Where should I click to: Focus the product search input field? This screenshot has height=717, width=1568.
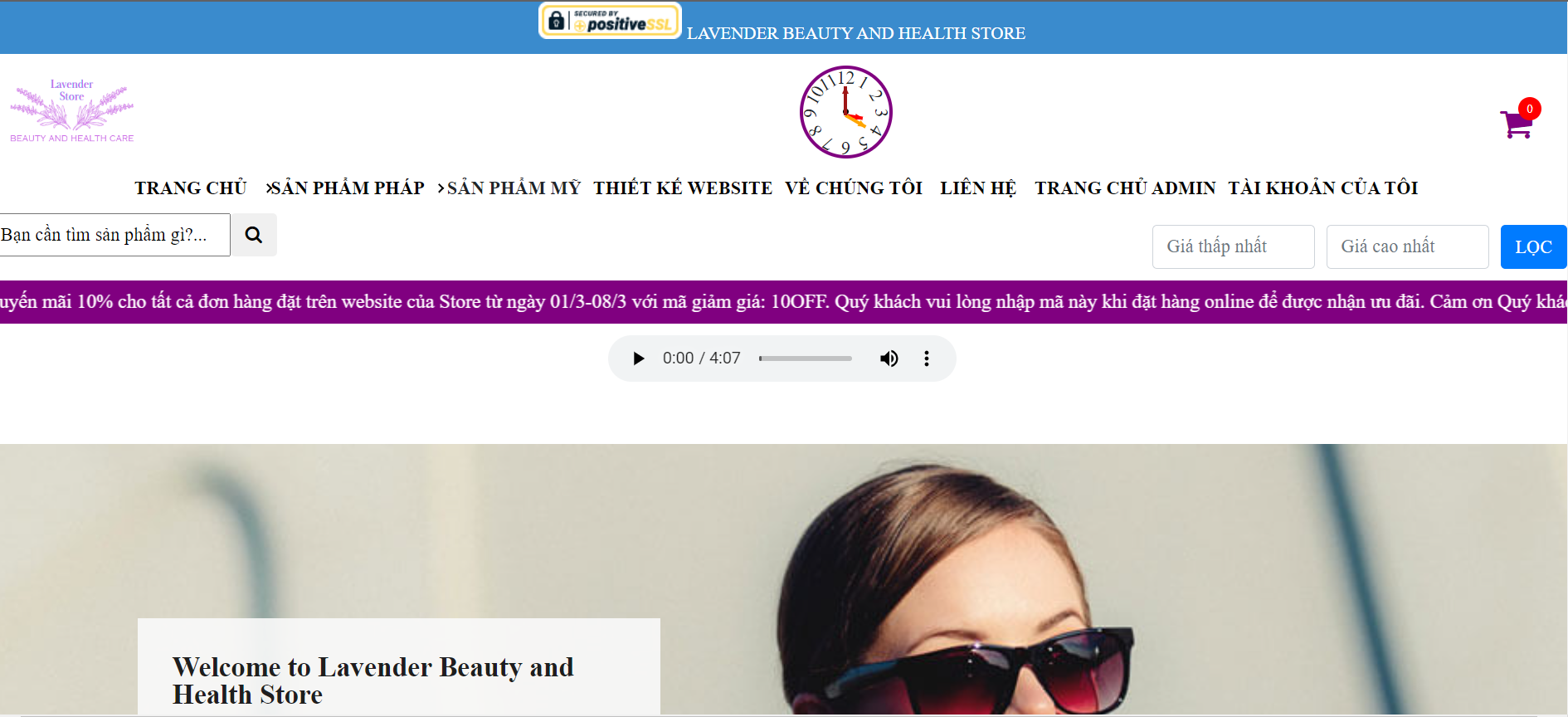click(114, 235)
